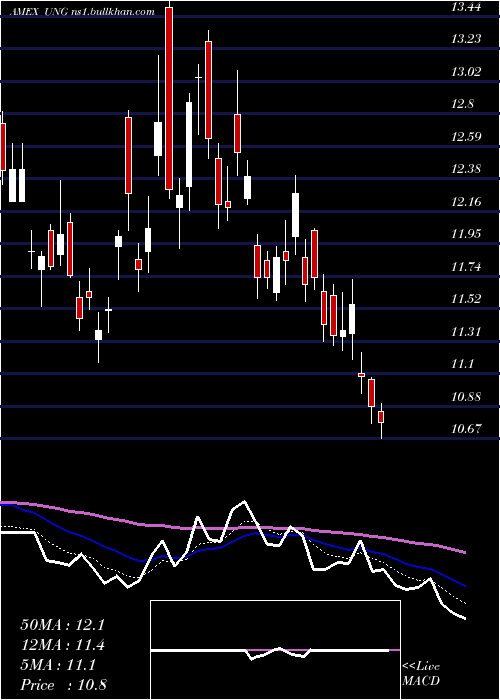Click the MACD indicator panel

pyautogui.click(x=275, y=650)
